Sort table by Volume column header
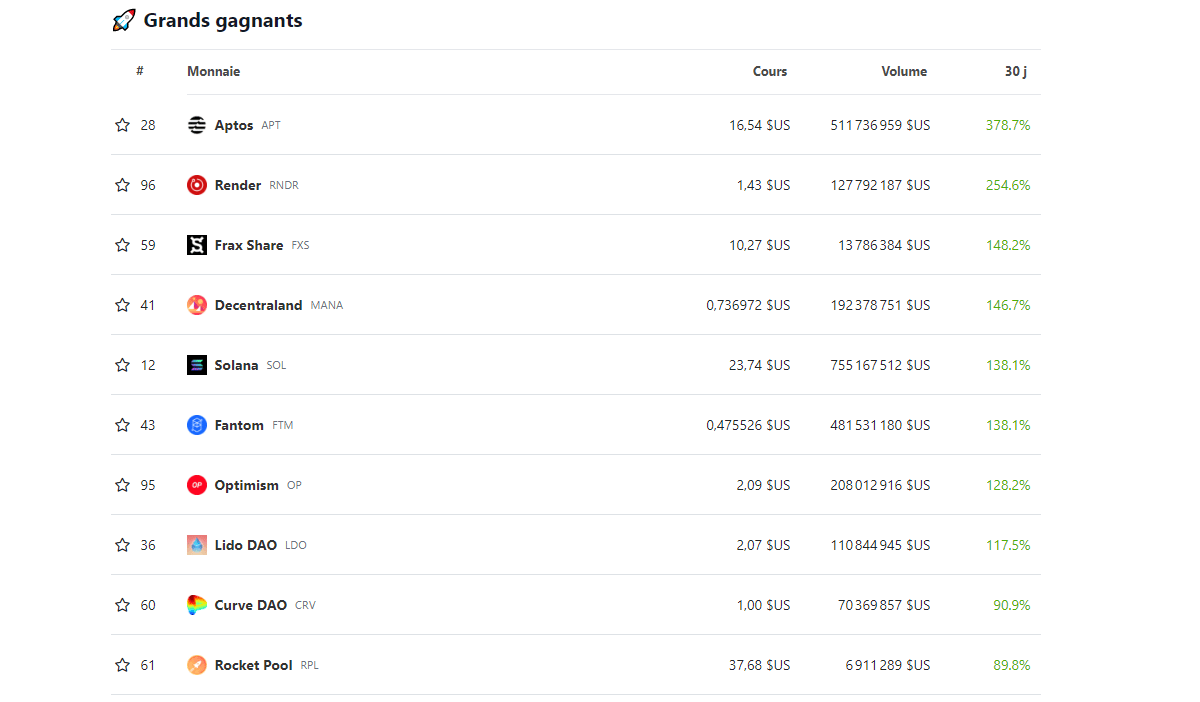Image resolution: width=1200 pixels, height=702 pixels. 904,72
